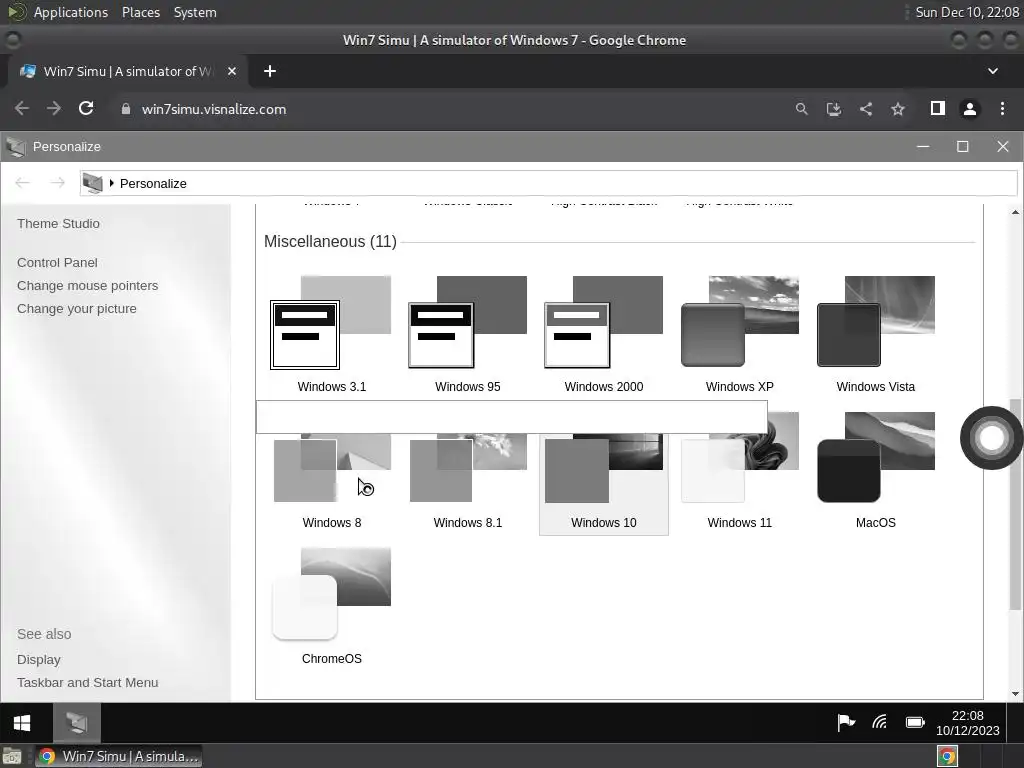This screenshot has height=768, width=1024.
Task: Click Chrome icon in bottom-right panel
Action: pyautogui.click(x=947, y=756)
